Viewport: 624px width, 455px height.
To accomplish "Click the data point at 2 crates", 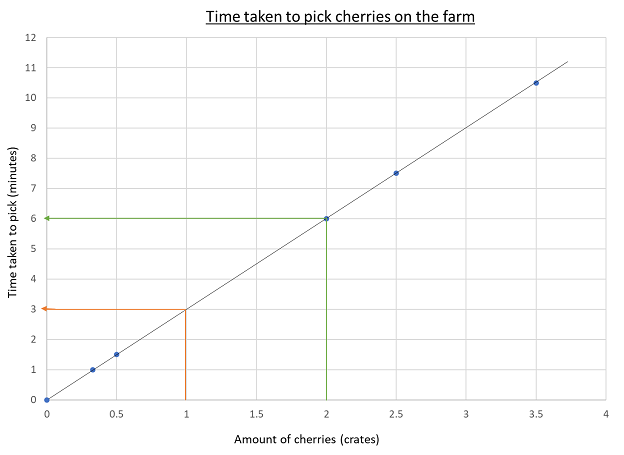I will coord(326,218).
